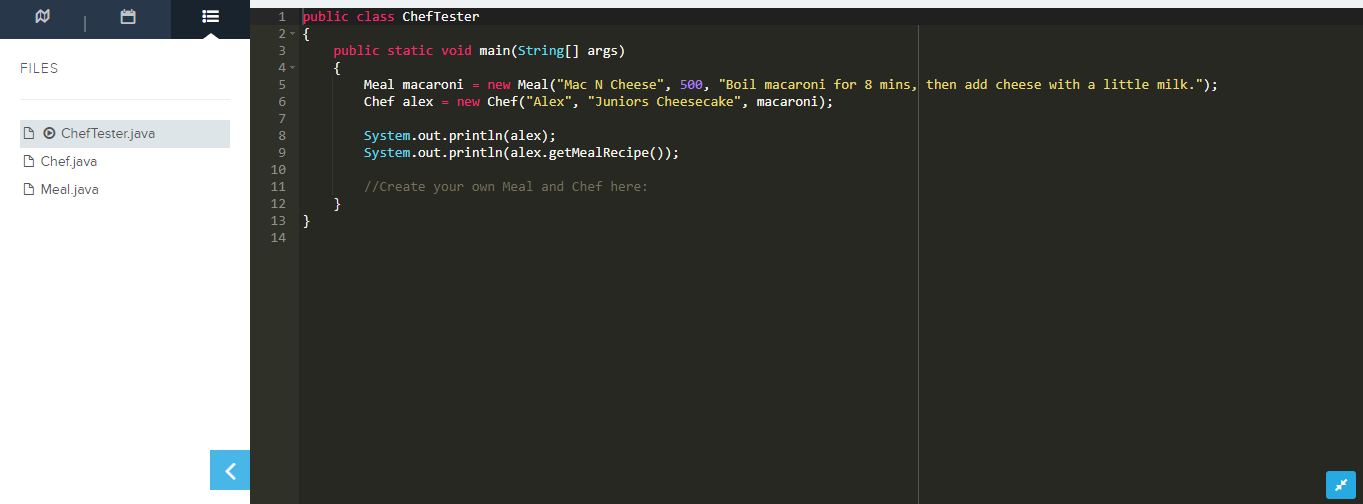Exit fullscreen using the blue shrink-arrows icon
Viewport: 1363px width, 504px height.
tap(1340, 484)
